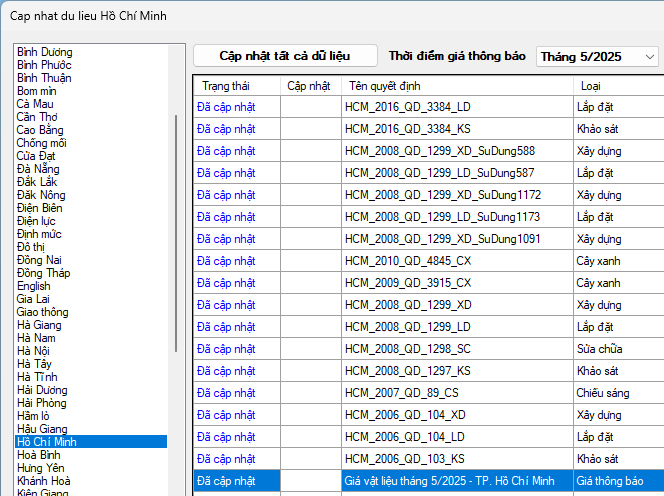Click the 'Cập nhật' column header
Image resolution: width=664 pixels, height=496 pixels.
coord(309,86)
